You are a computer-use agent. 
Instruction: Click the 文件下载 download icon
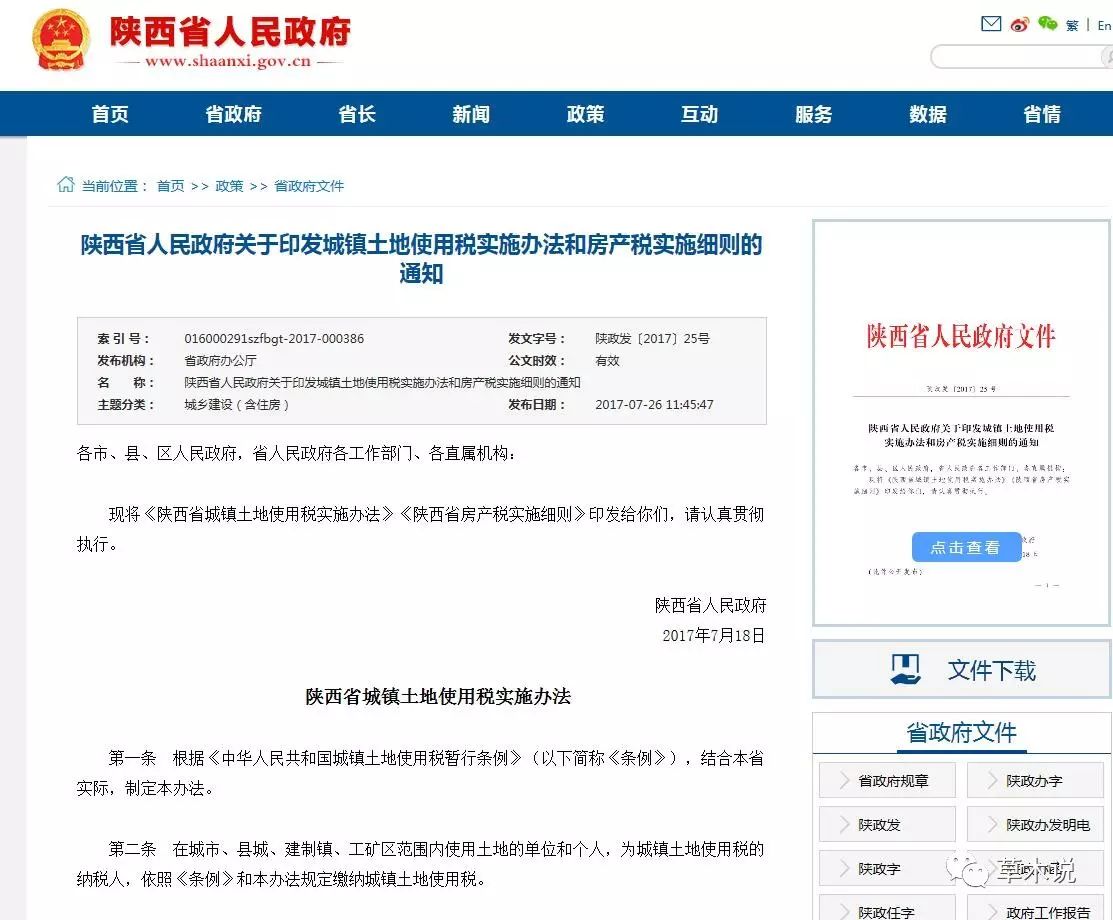[906, 669]
